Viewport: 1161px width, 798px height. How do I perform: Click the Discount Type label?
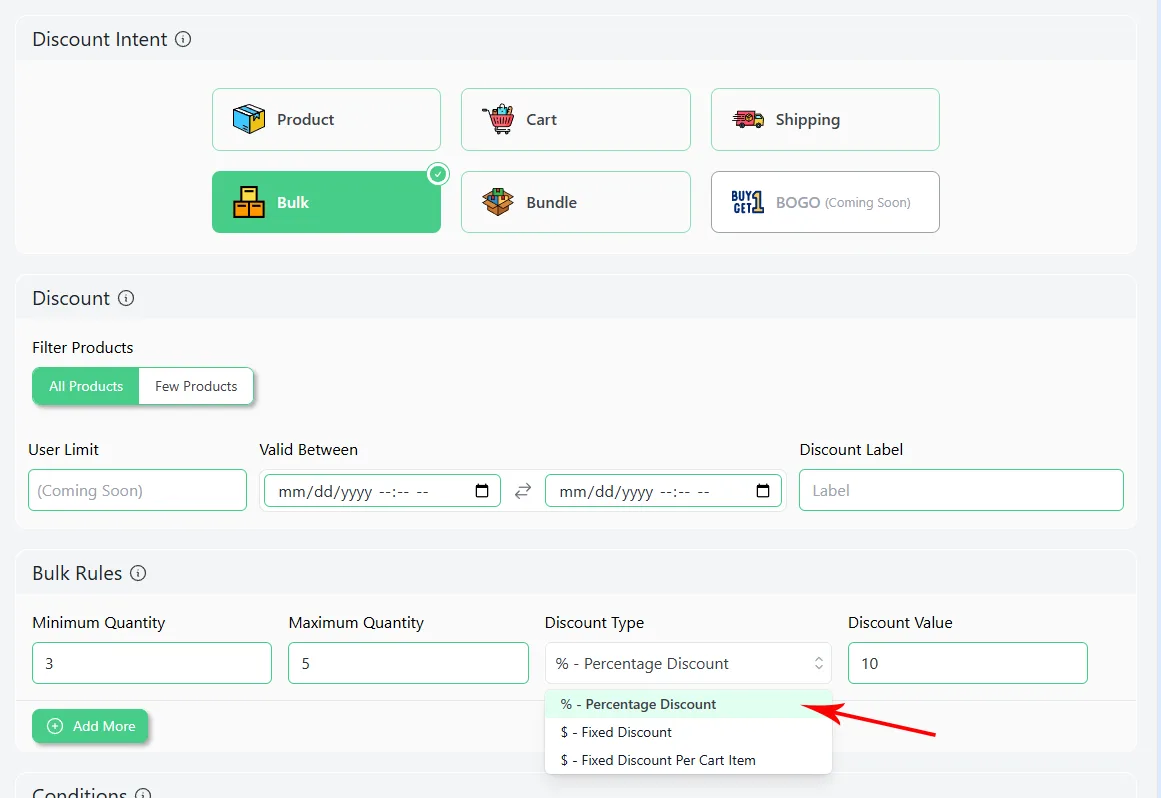[595, 623]
